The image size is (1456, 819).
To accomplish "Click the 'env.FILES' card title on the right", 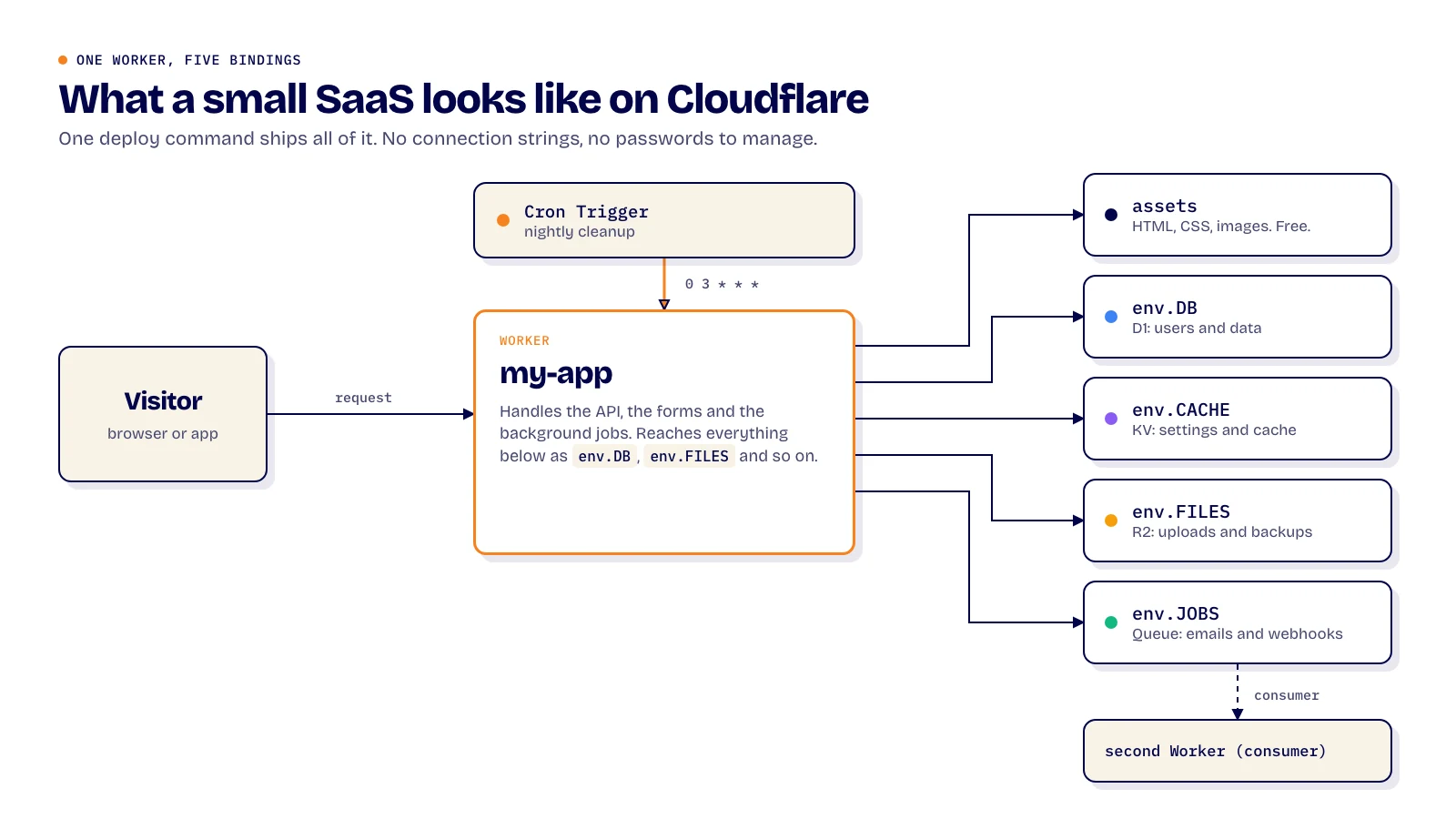I will 1180,512.
